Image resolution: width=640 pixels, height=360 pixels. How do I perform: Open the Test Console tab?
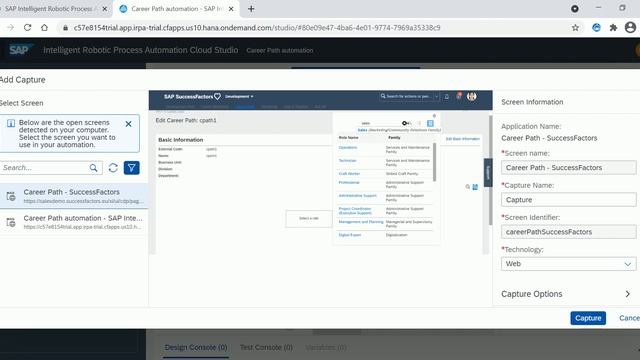(x=266, y=347)
